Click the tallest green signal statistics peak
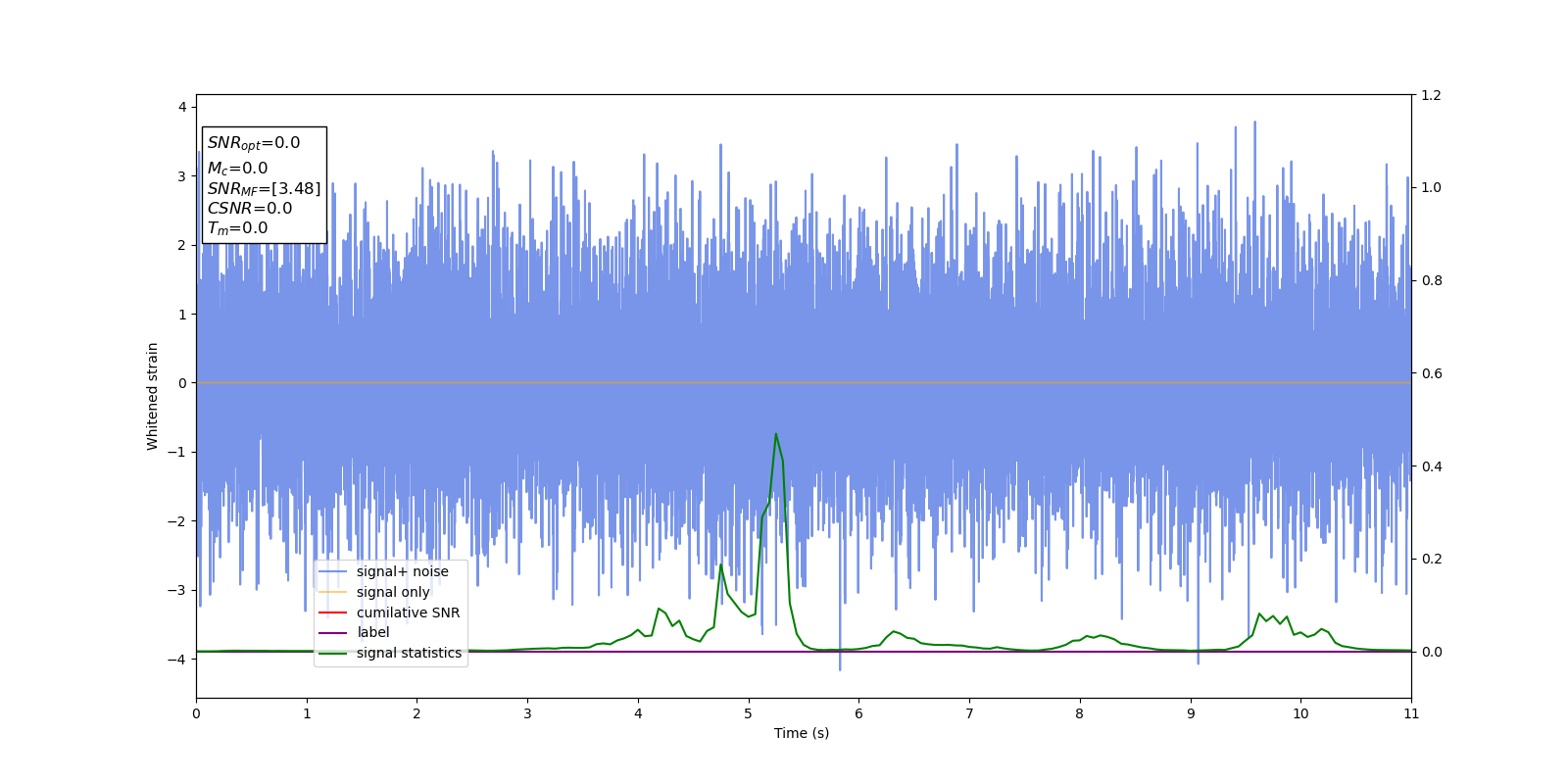The height and width of the screenshot is (784, 1568). 776,434
